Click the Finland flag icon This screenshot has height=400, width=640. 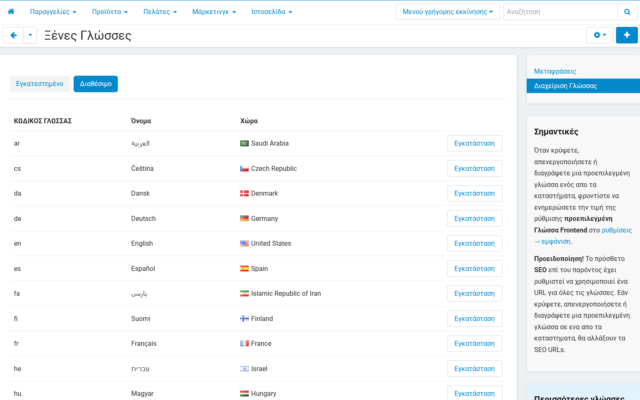pos(244,318)
